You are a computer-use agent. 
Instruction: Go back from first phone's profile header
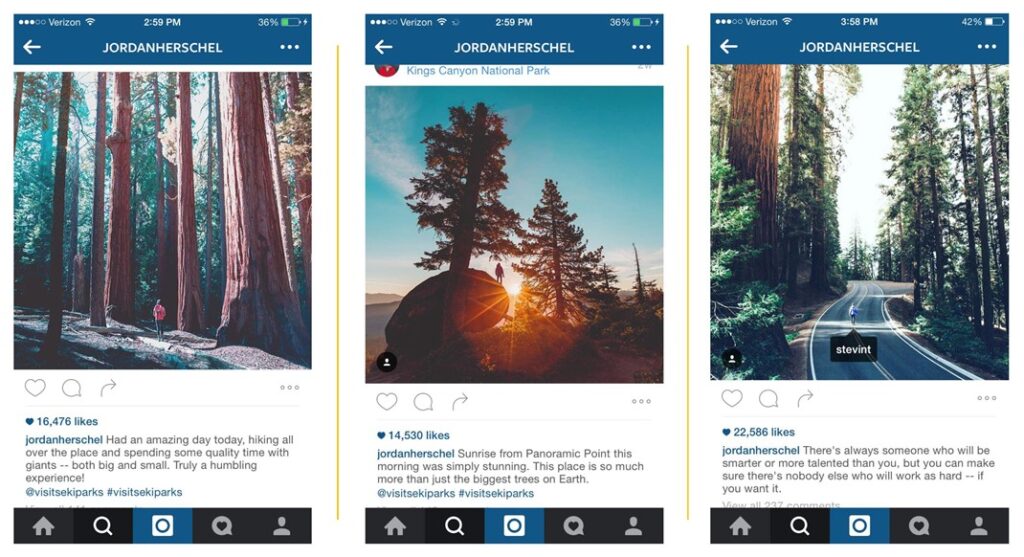[x=32, y=47]
